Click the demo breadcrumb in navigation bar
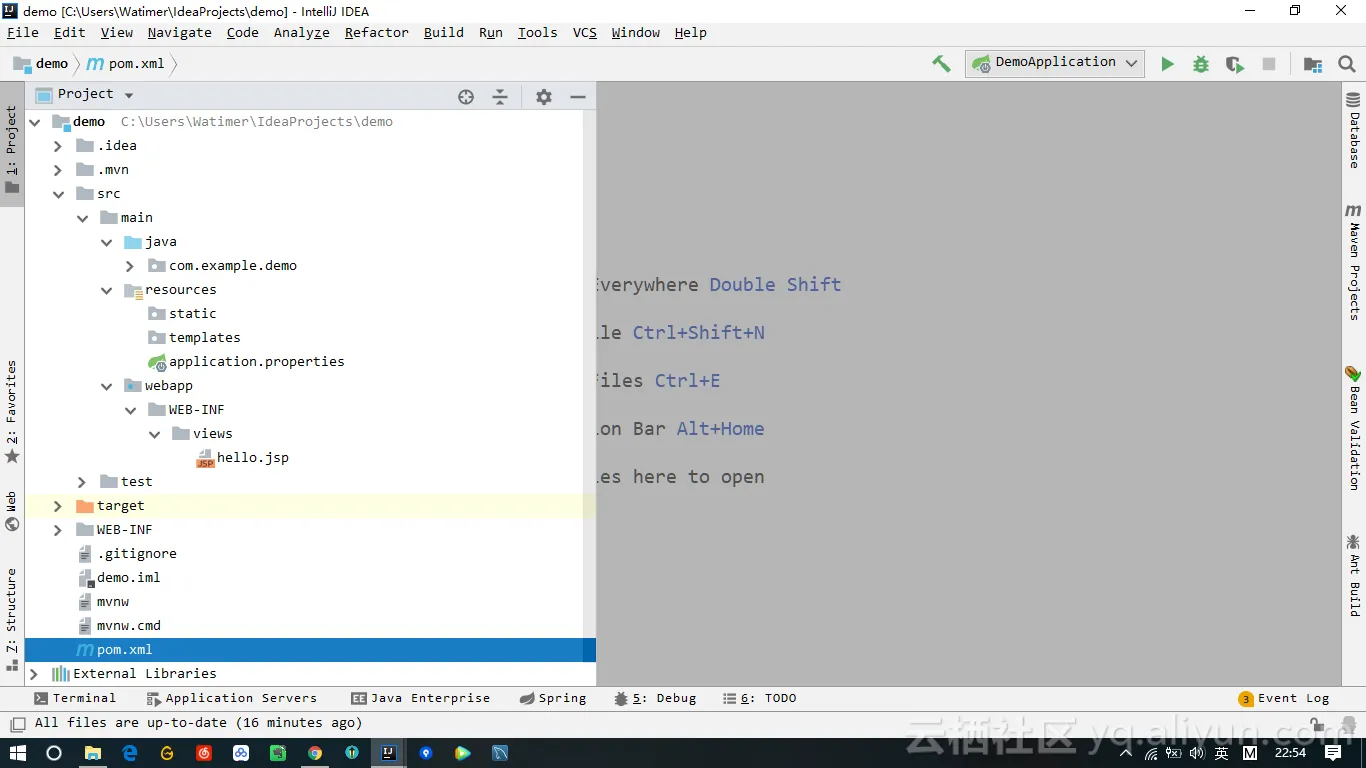 41,63
